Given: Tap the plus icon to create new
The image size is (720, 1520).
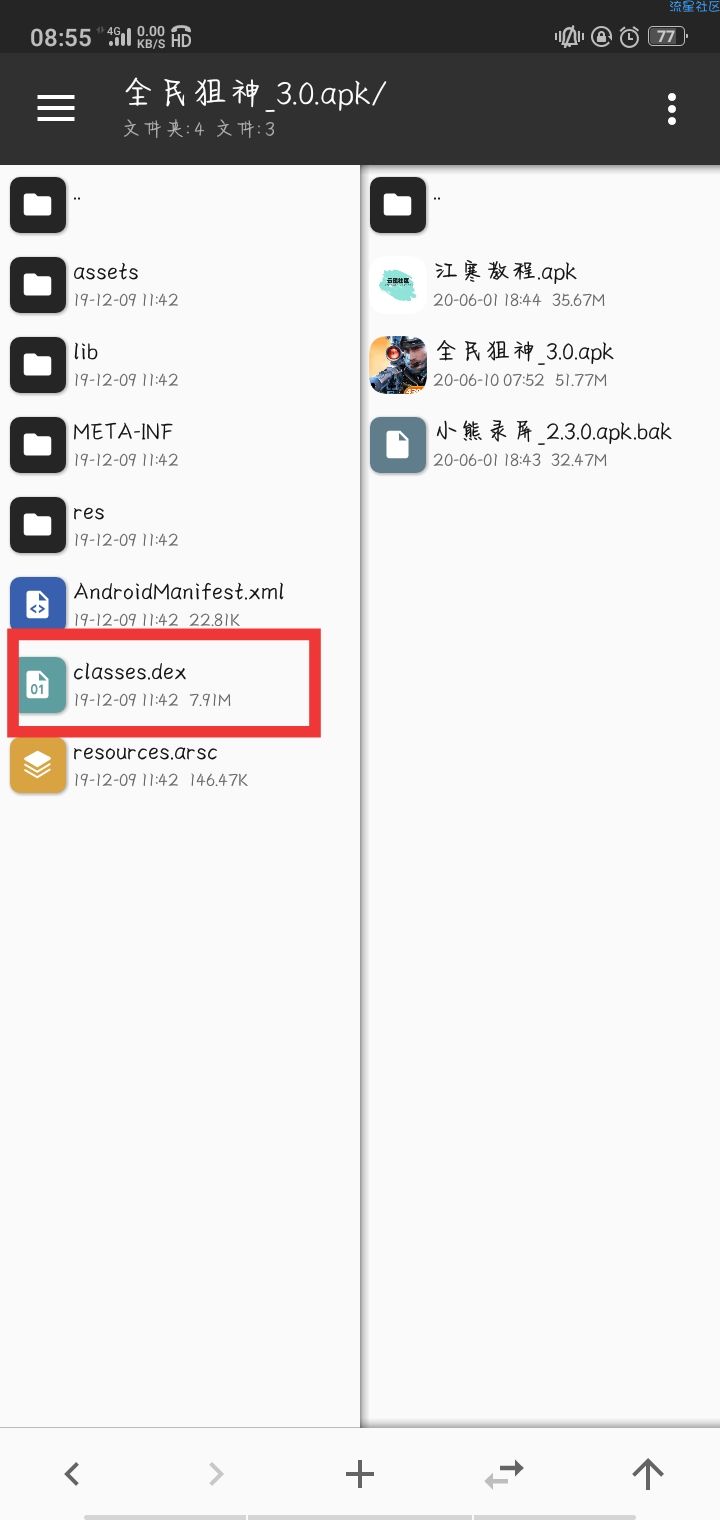Looking at the screenshot, I should point(359,1473).
